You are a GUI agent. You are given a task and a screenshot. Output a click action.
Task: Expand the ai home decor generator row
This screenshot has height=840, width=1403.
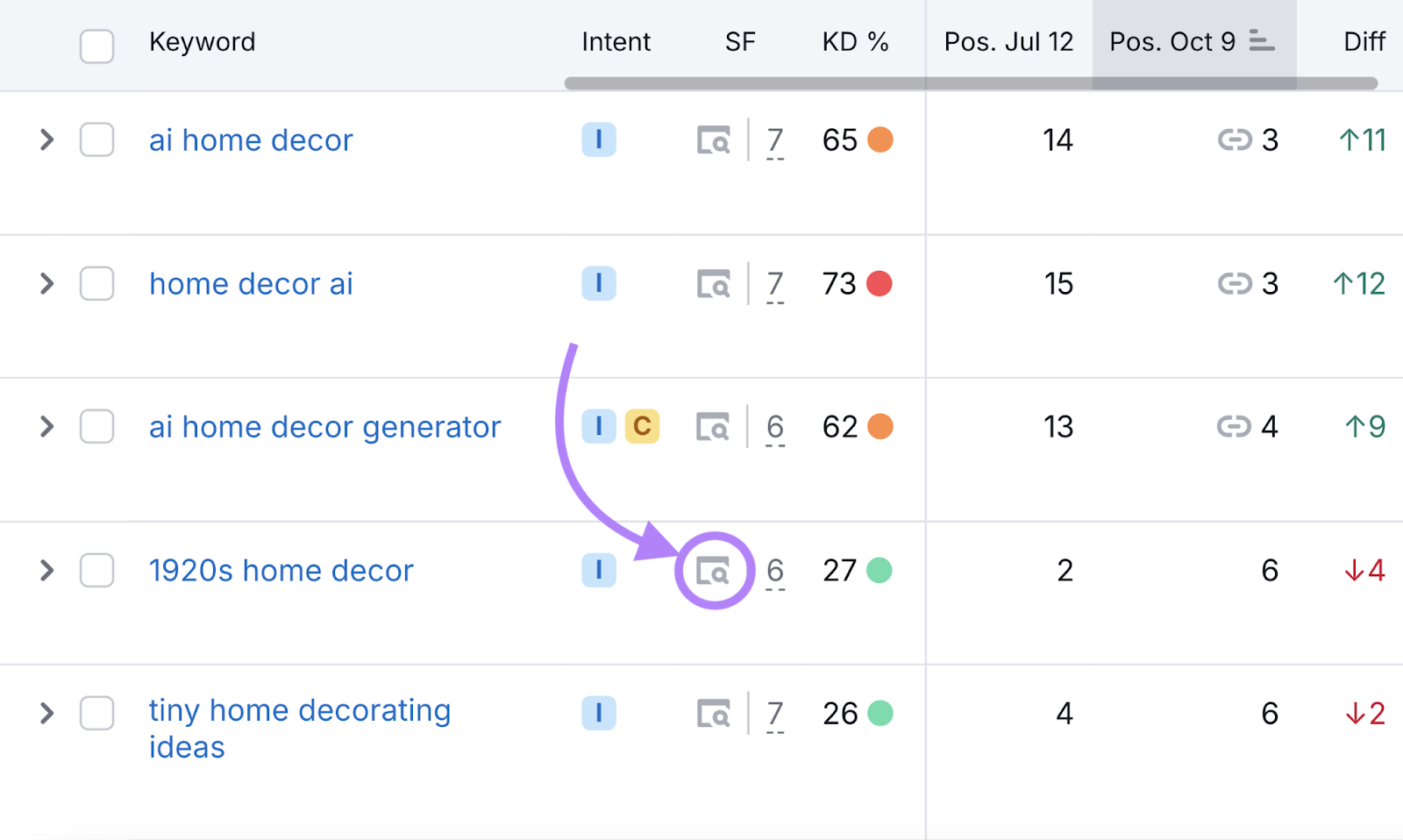pyautogui.click(x=46, y=427)
